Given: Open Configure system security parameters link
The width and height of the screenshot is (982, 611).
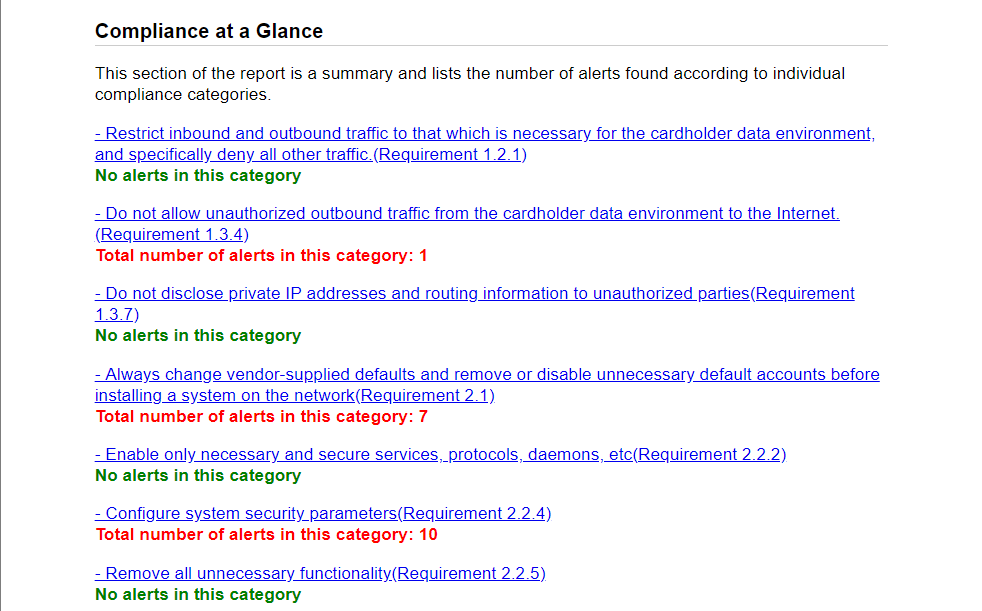Looking at the screenshot, I should (323, 513).
